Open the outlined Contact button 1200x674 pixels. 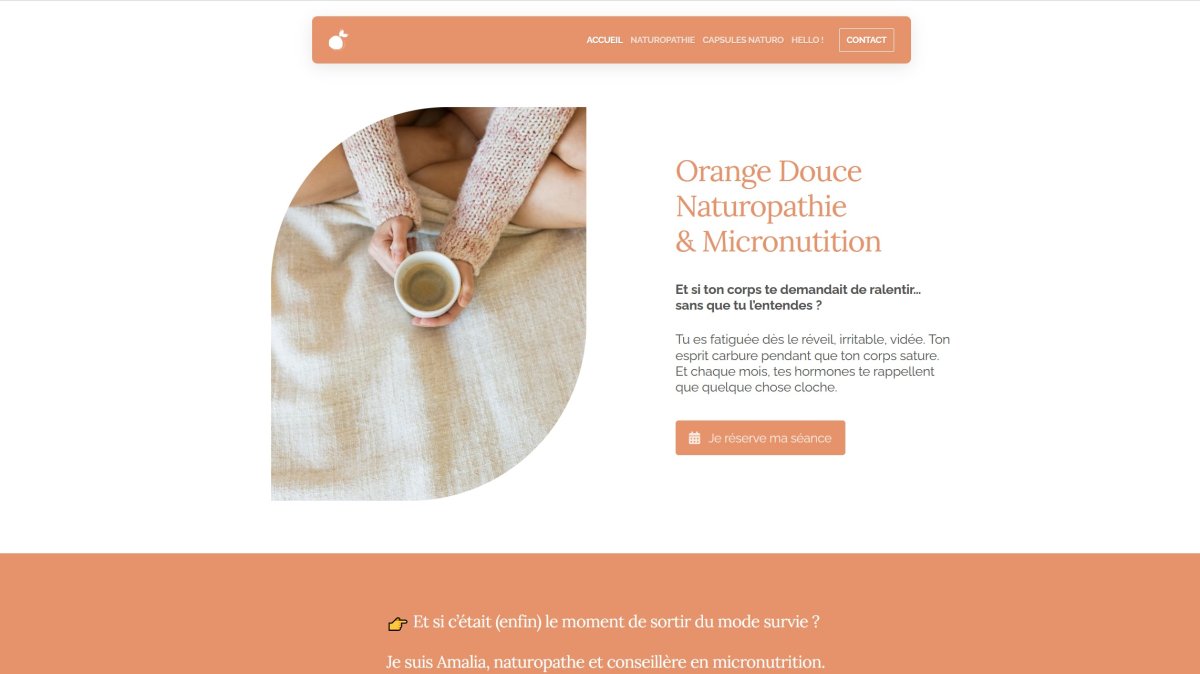(x=866, y=40)
